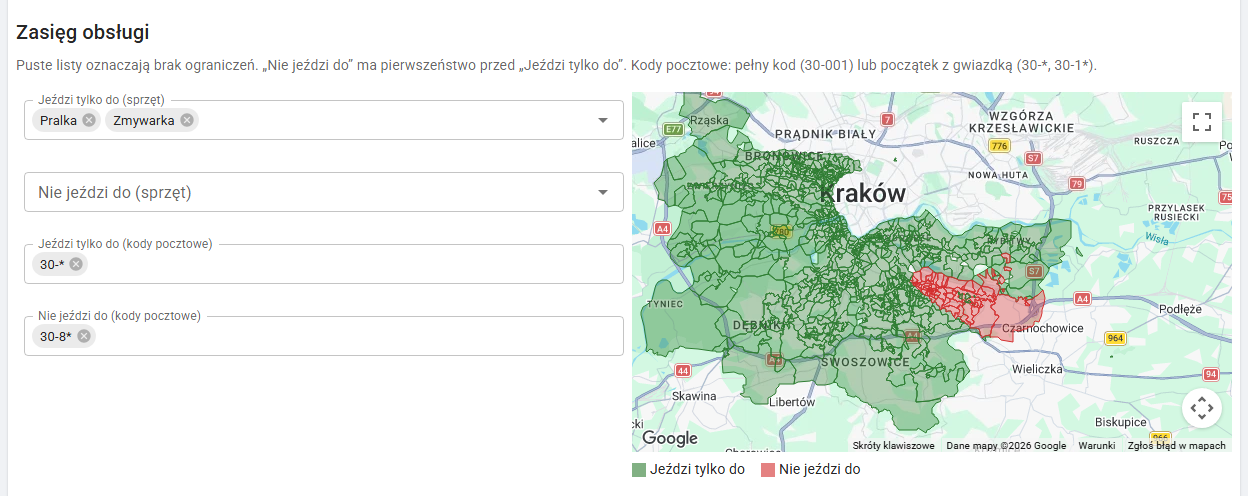This screenshot has height=496, width=1248.
Task: Click the Zasięg obsługi heading
Action: tap(83, 32)
